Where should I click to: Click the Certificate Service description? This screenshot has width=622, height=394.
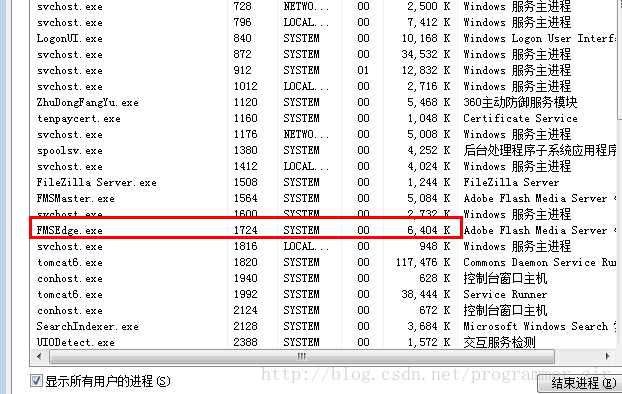[520, 118]
